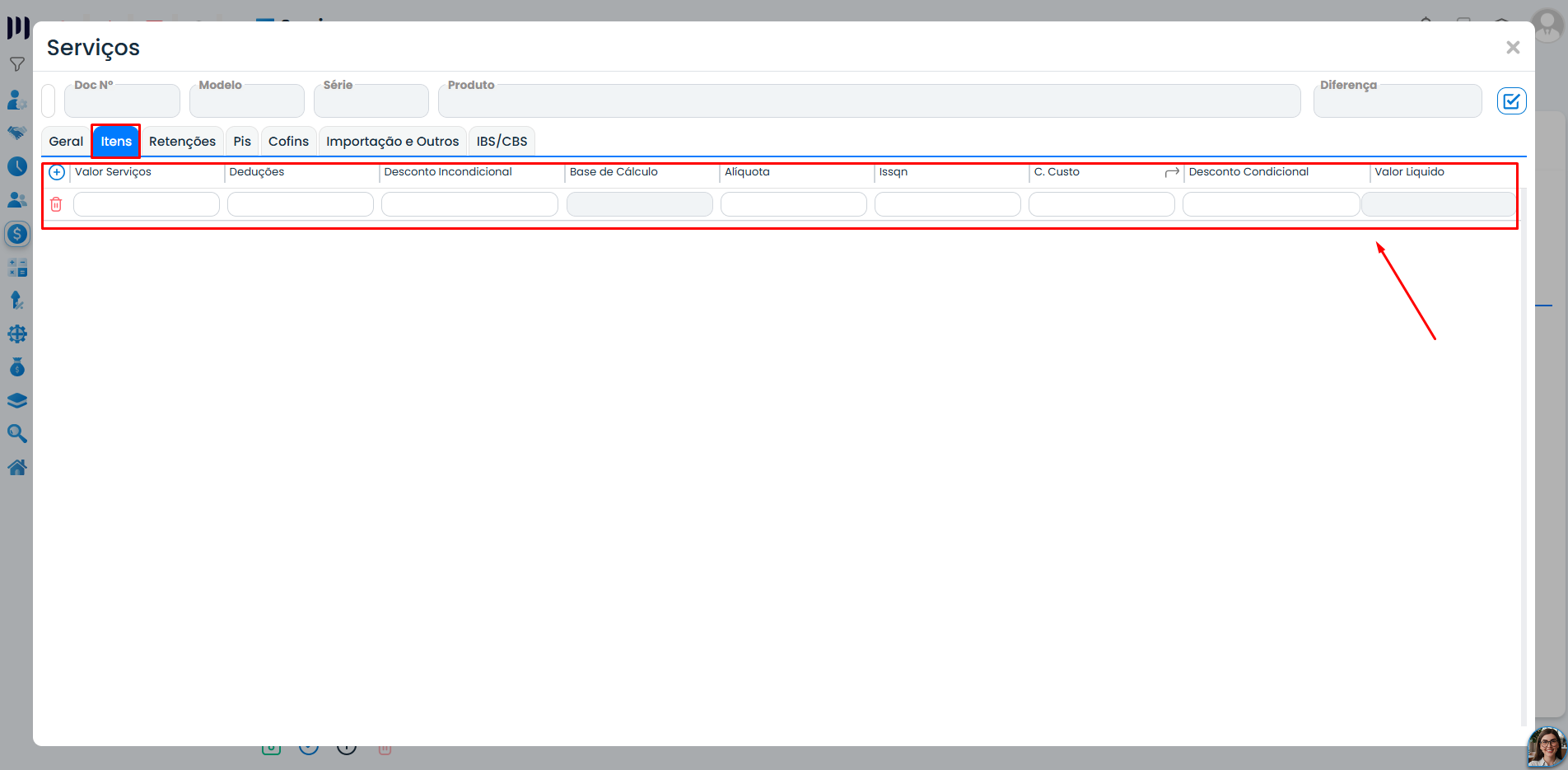Click the add row plus icon
Image resolution: width=1568 pixels, height=770 pixels.
[x=57, y=172]
